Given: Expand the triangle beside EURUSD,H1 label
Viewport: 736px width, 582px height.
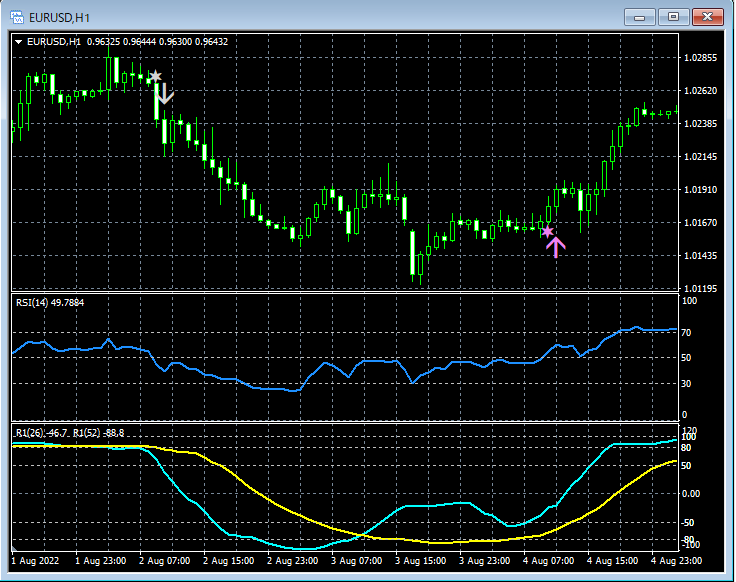Looking at the screenshot, I should [x=19, y=42].
